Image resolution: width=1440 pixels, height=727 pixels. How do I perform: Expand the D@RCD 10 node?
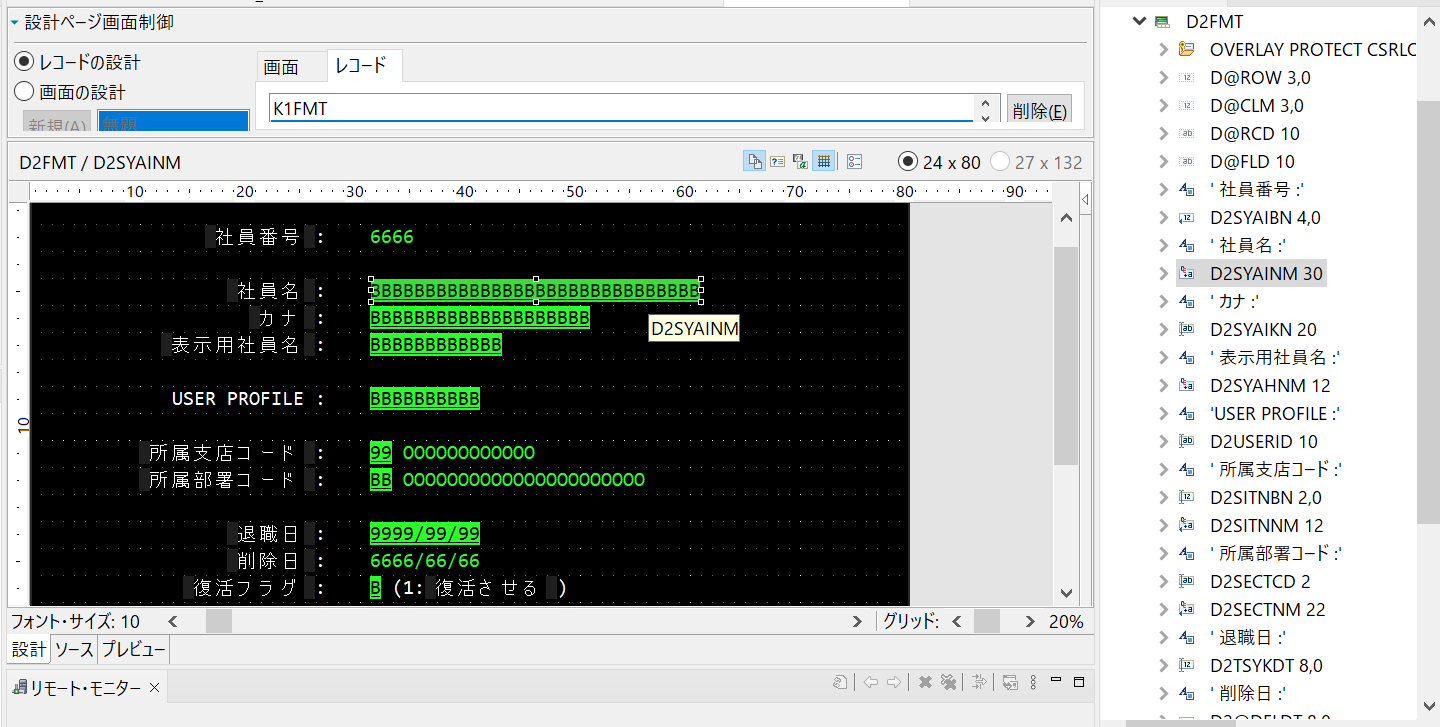pyautogui.click(x=1162, y=133)
